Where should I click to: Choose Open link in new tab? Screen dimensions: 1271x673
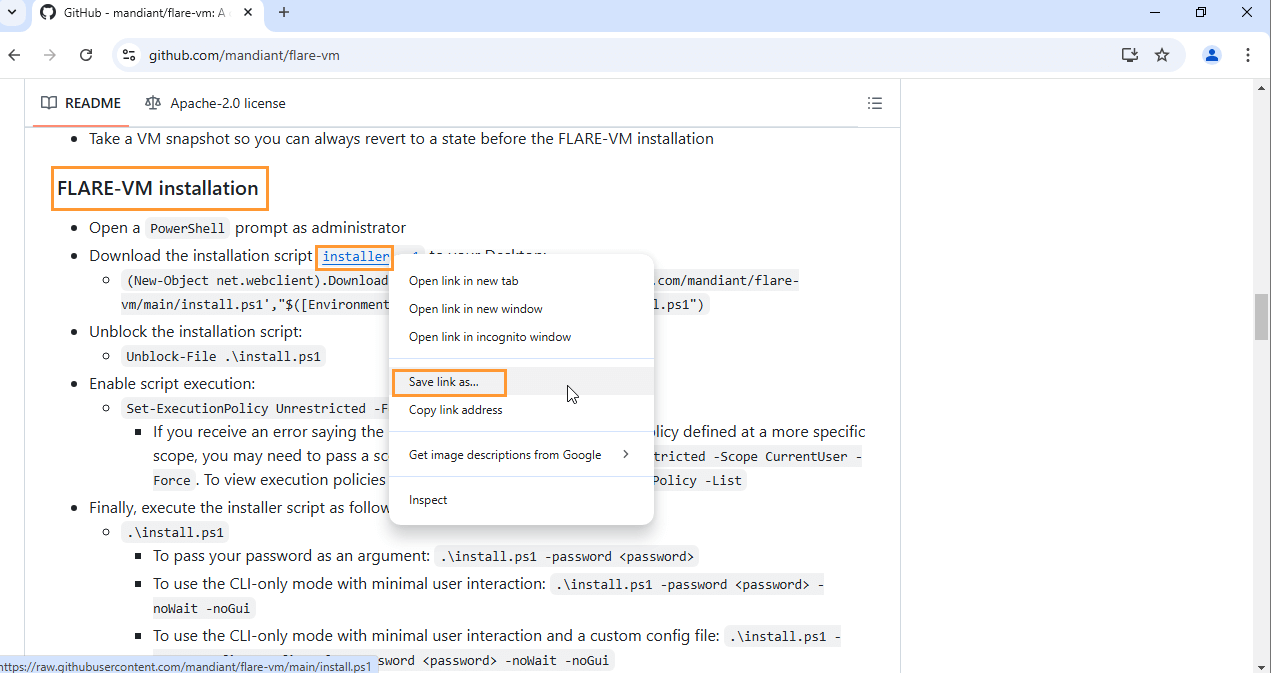pos(521,281)
